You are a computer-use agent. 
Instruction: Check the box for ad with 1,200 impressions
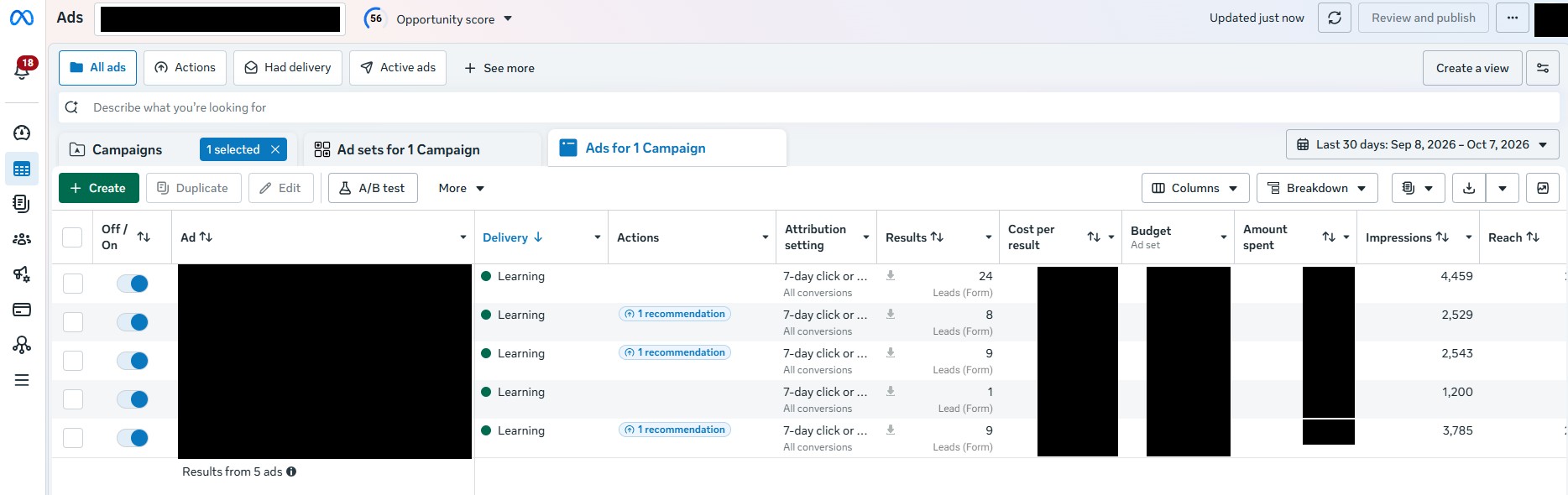(x=73, y=399)
